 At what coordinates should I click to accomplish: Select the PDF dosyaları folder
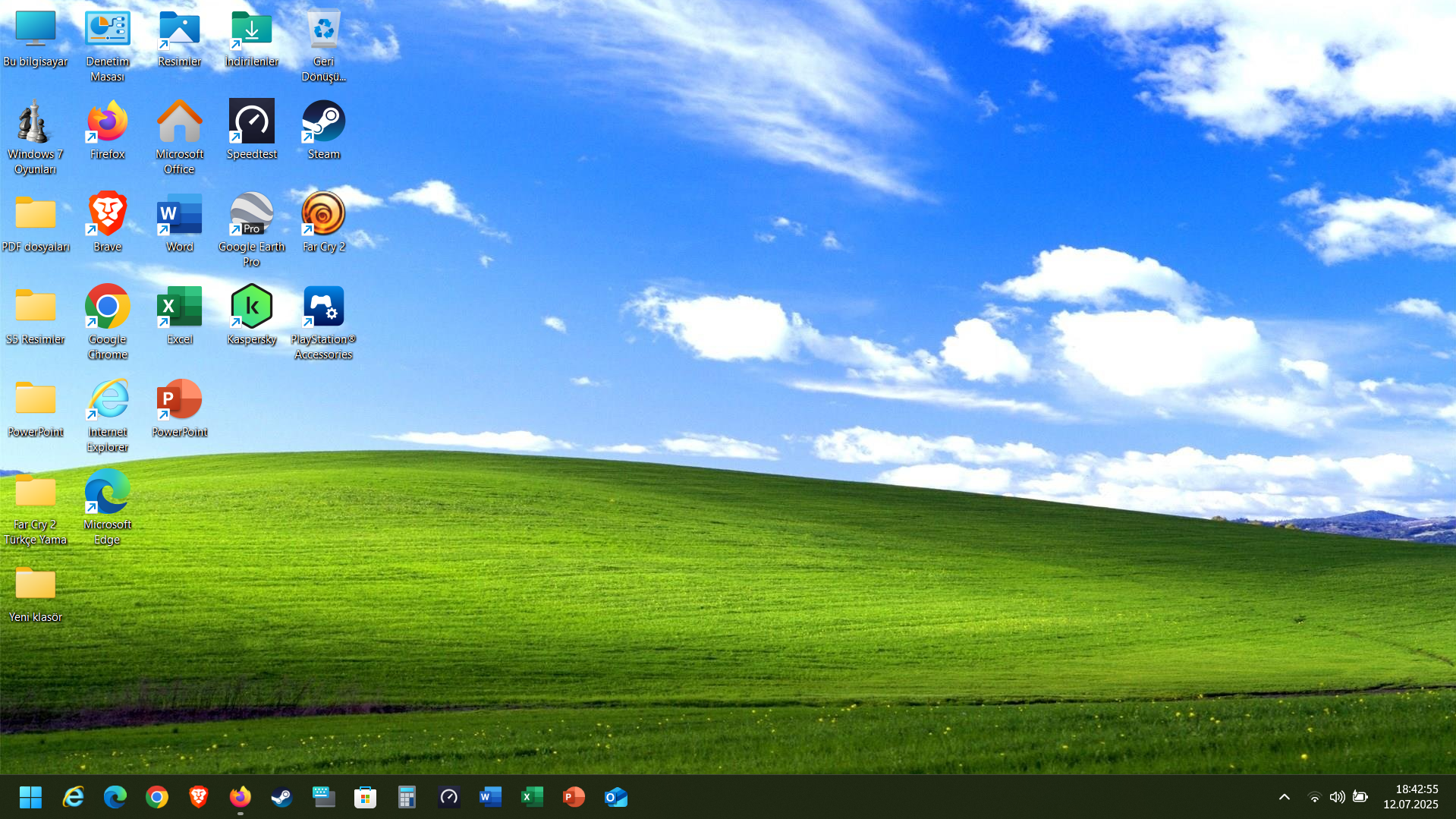pyautogui.click(x=36, y=224)
